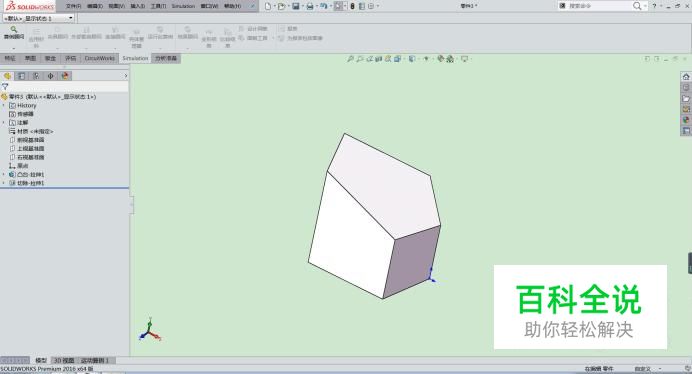Return to the Previous View
Image resolution: width=692 pixels, height=374 pixels.
pyautogui.click(x=369, y=58)
